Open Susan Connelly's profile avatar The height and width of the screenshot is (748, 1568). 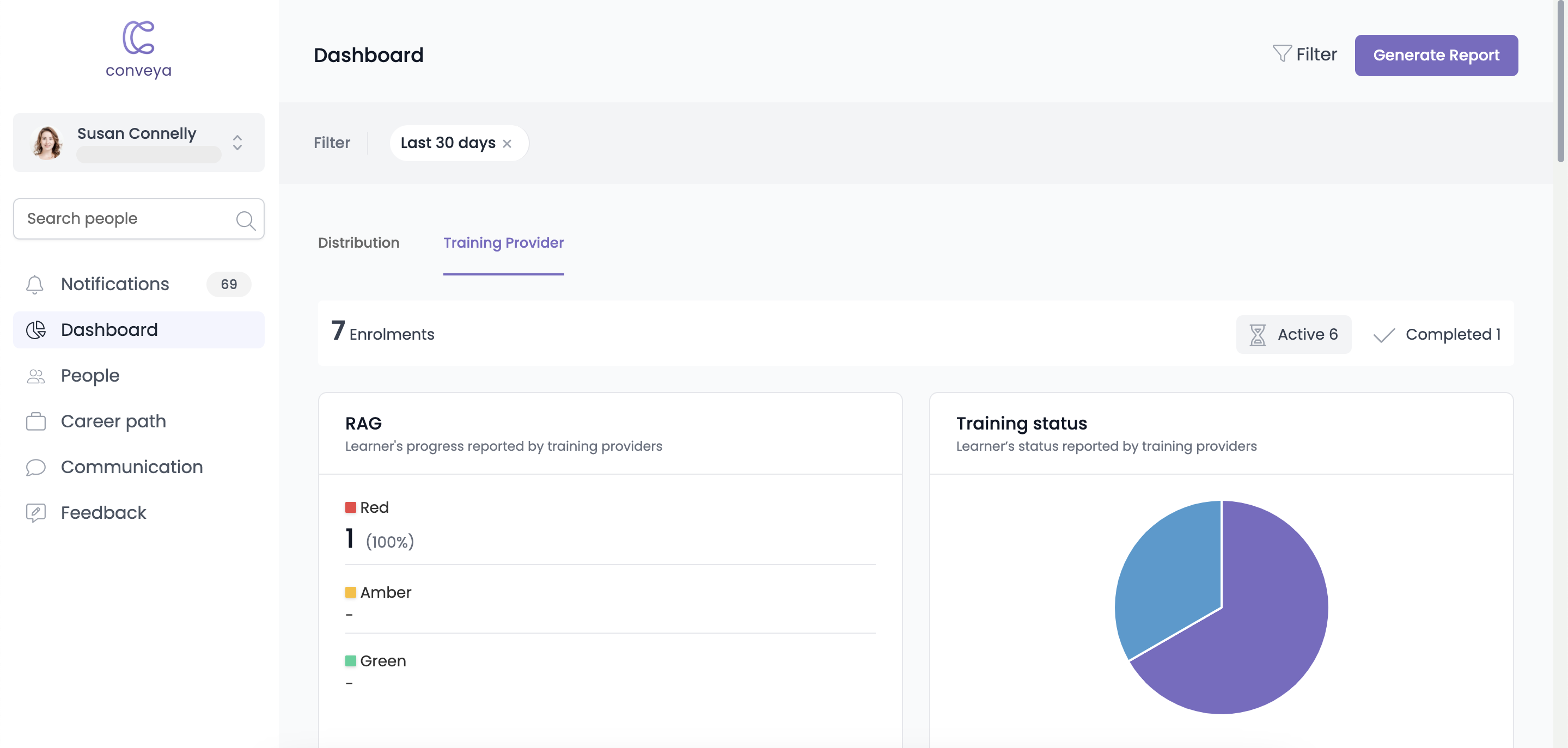point(47,143)
